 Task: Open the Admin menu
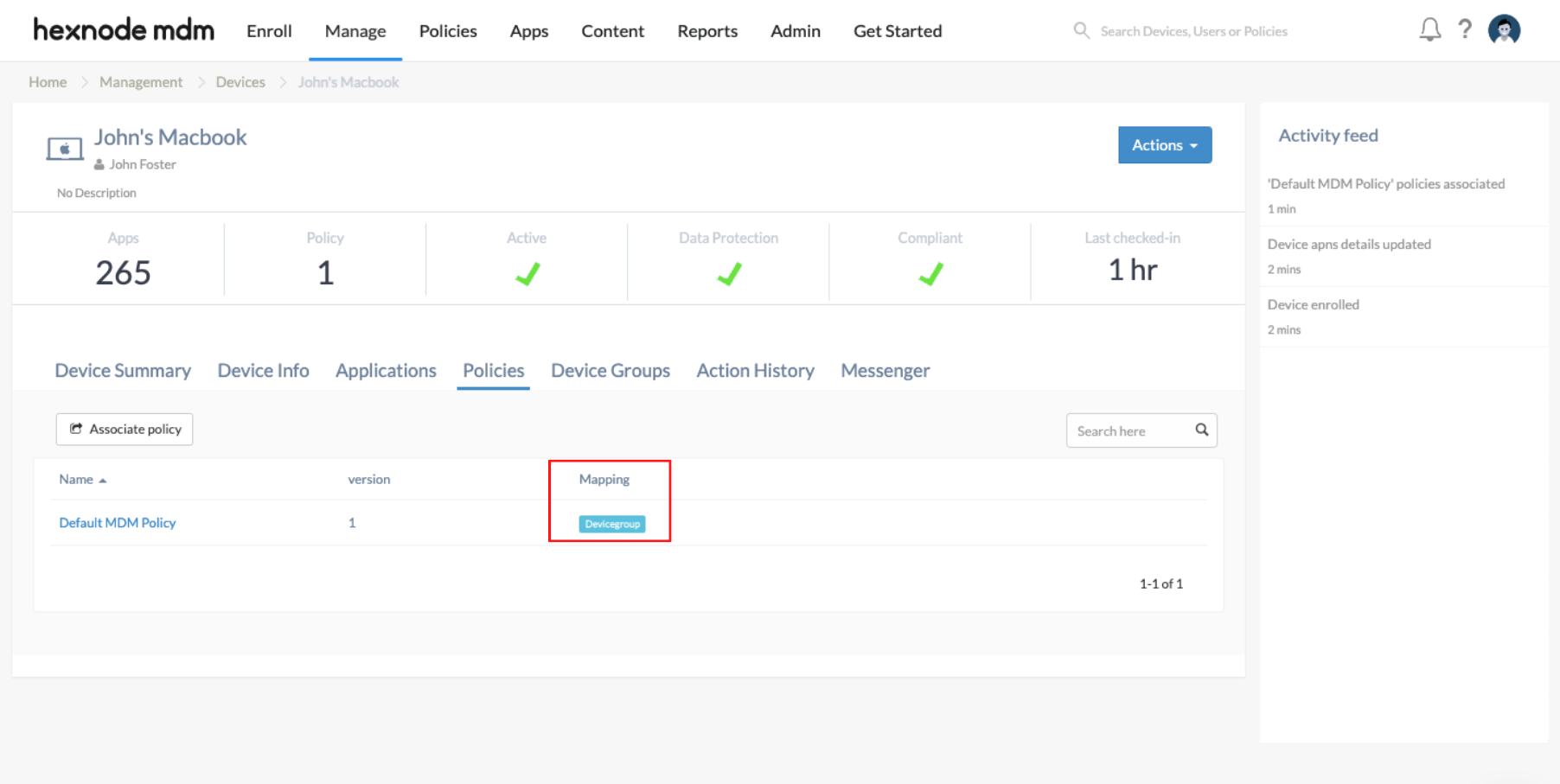[796, 31]
